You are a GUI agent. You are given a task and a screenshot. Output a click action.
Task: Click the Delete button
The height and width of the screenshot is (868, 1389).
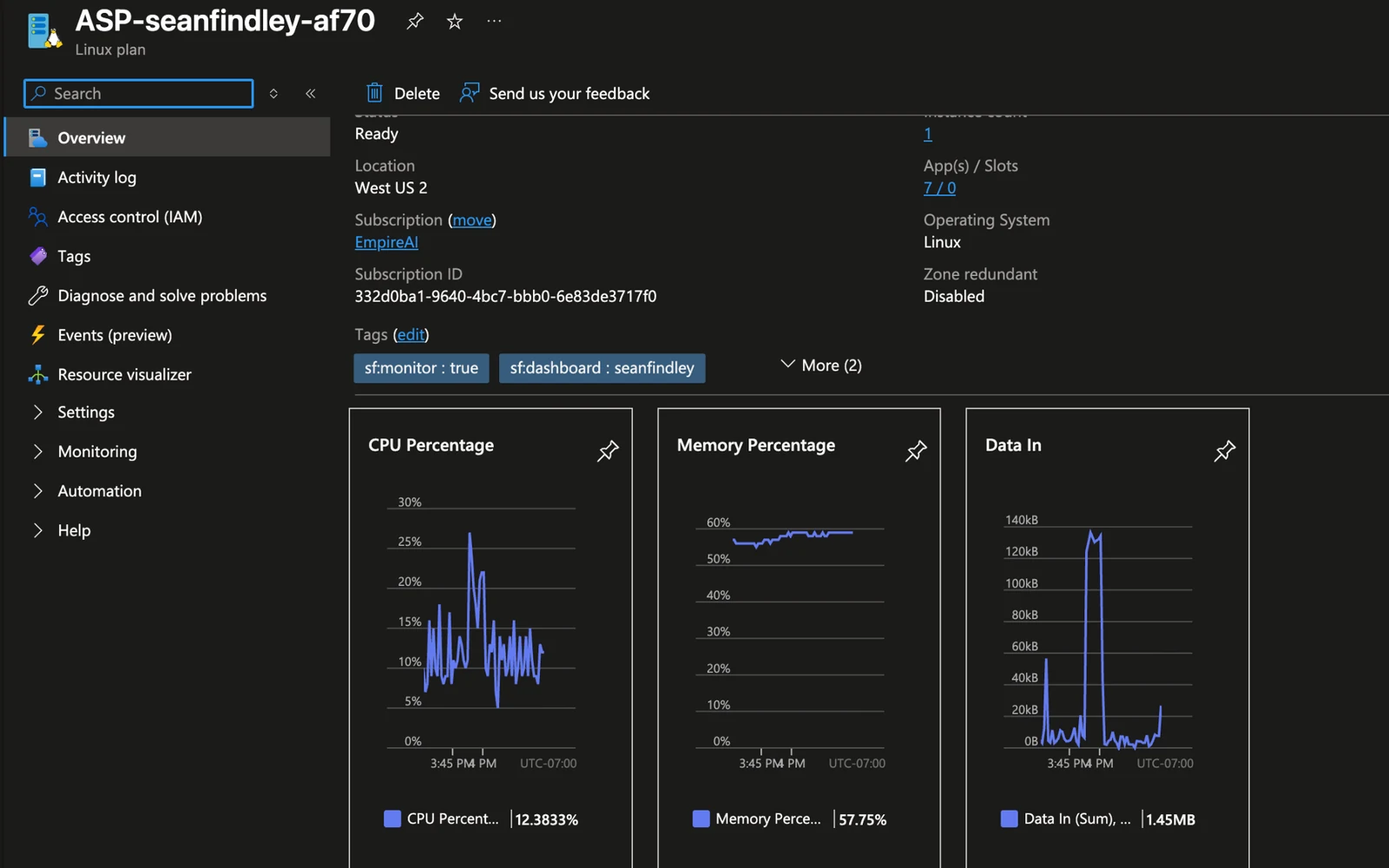pyautogui.click(x=403, y=93)
